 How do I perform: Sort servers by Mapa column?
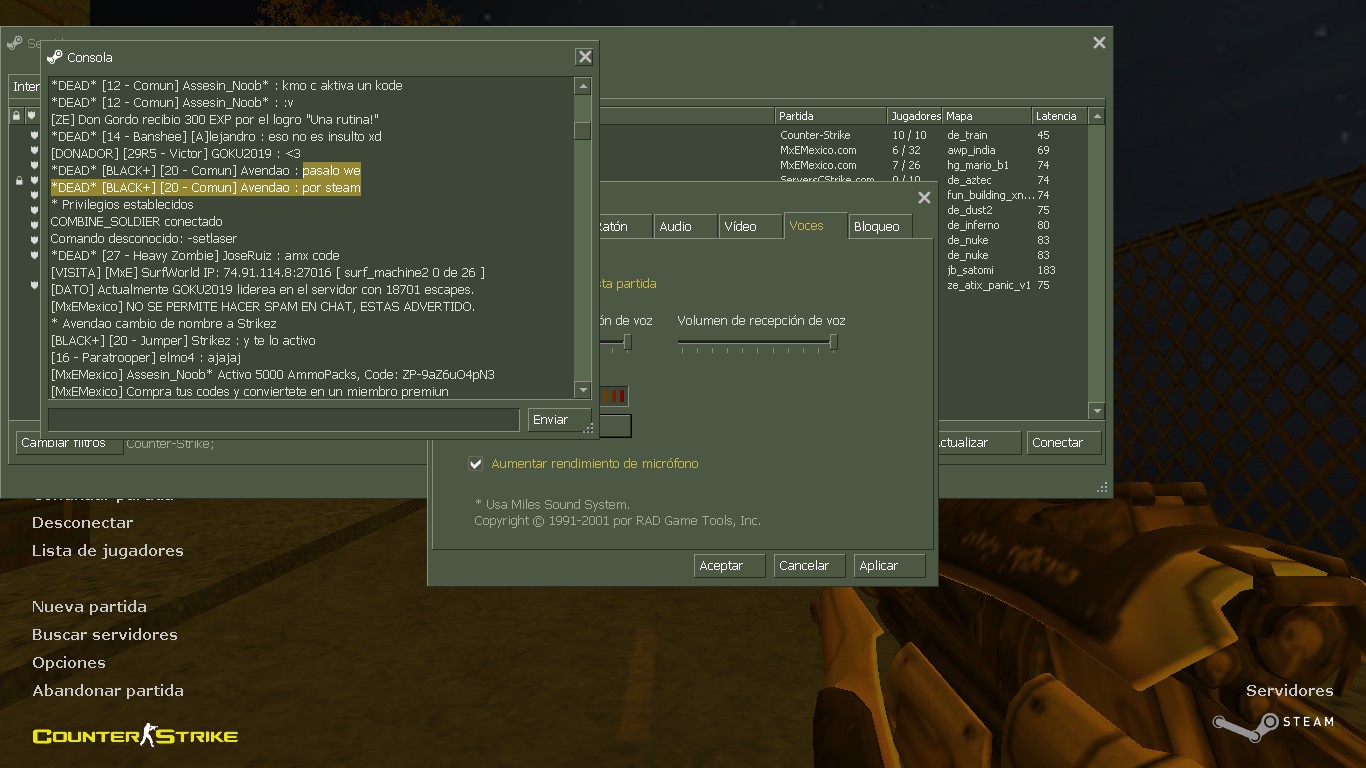986,116
